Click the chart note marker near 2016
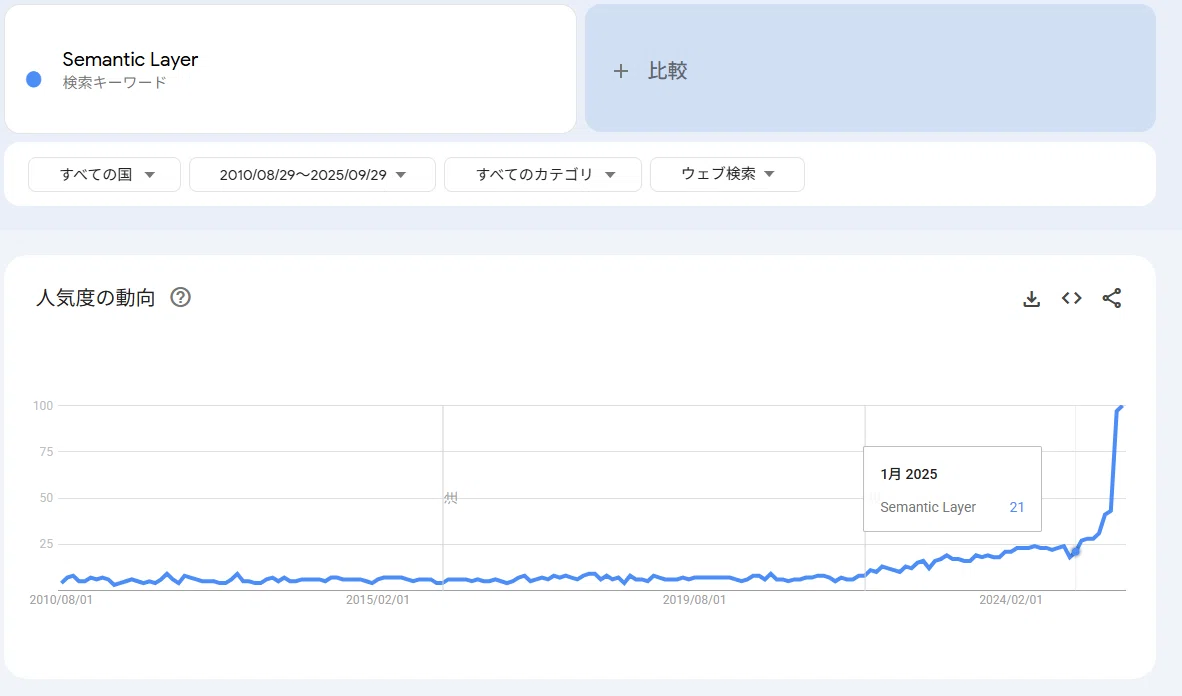Viewport: 1182px width, 696px height. click(451, 498)
